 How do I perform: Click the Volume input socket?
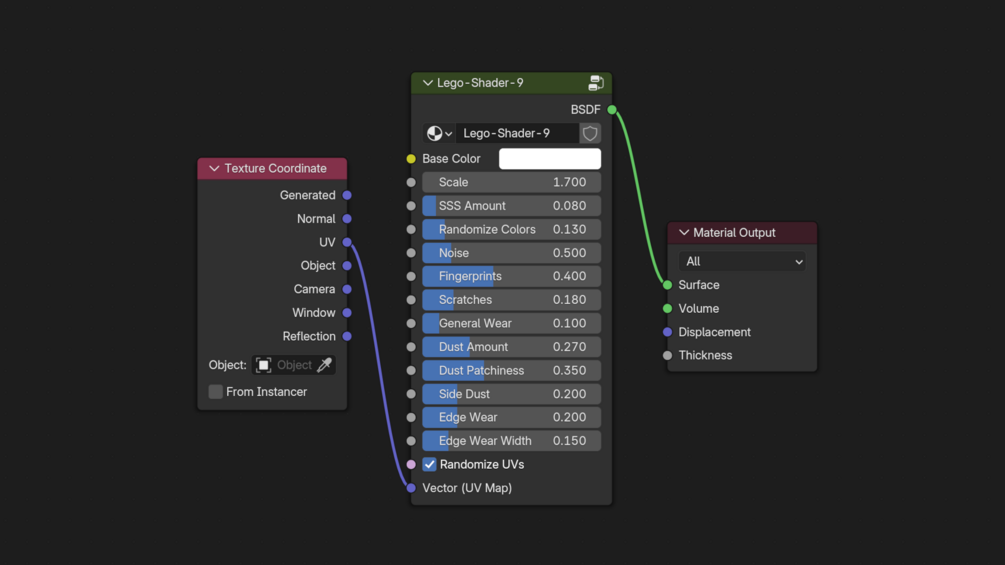[667, 309]
